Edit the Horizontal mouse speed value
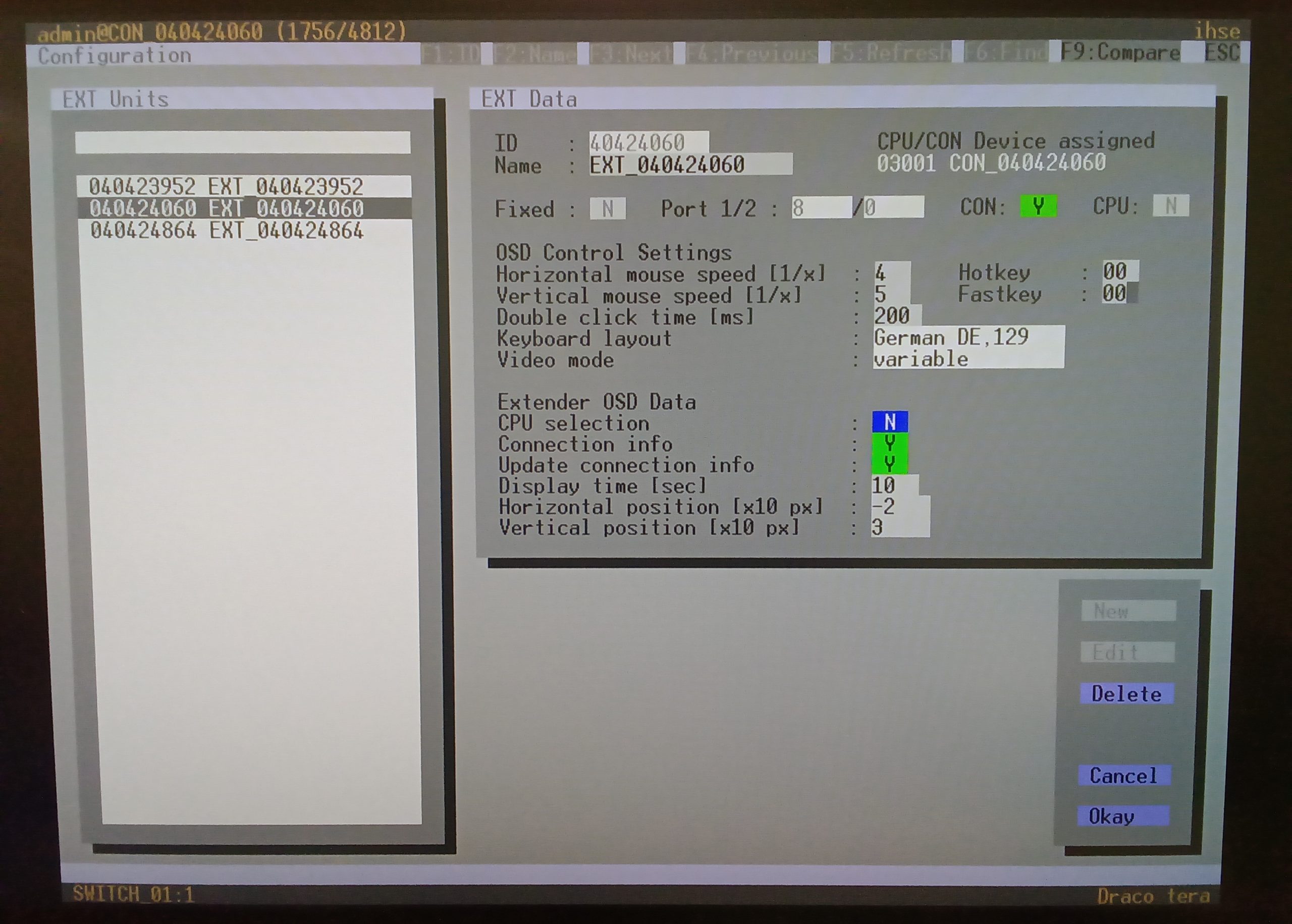Screen dimensions: 1292x924 pos(891,273)
